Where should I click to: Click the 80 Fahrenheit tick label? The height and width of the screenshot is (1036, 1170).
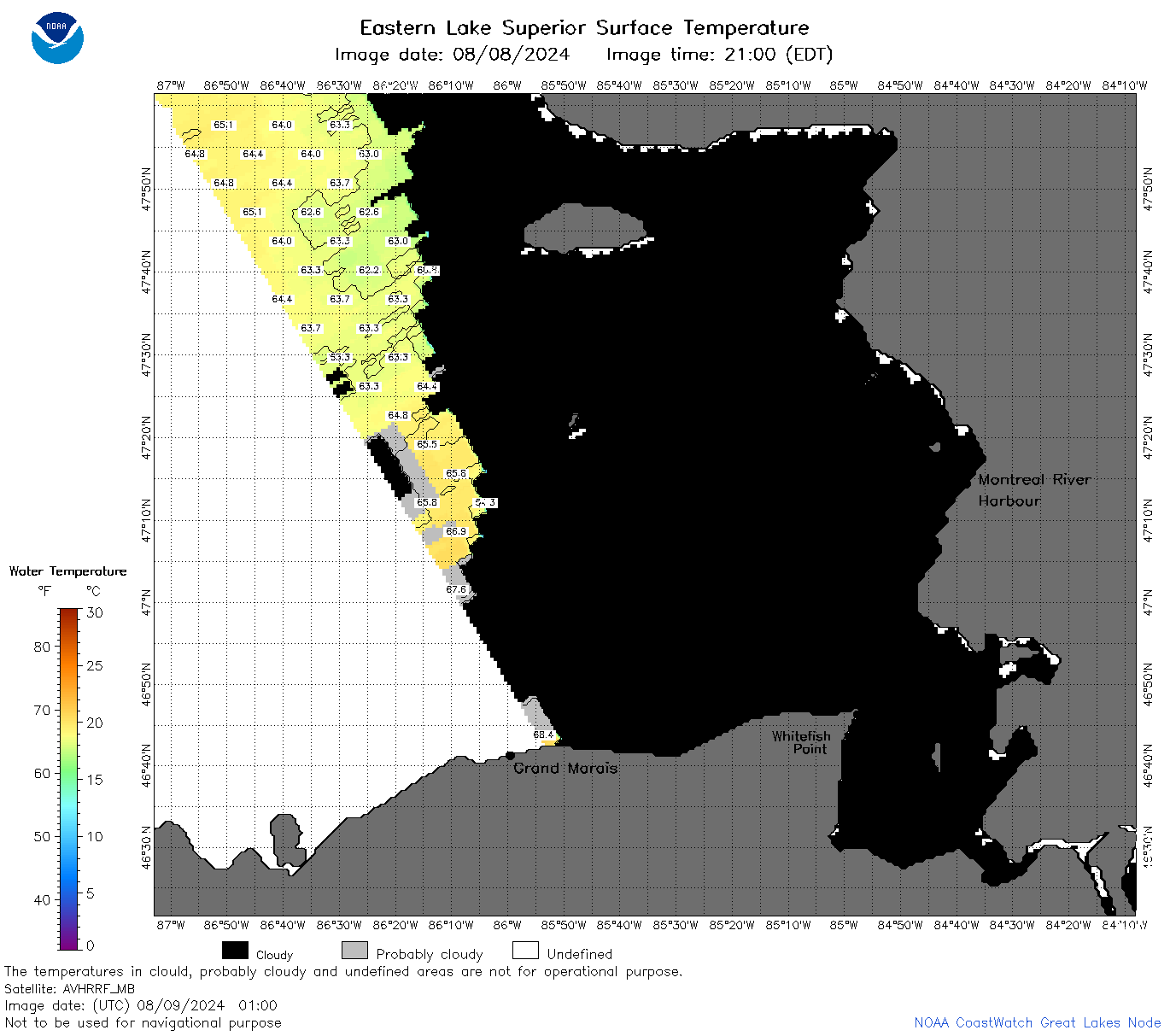(x=42, y=647)
